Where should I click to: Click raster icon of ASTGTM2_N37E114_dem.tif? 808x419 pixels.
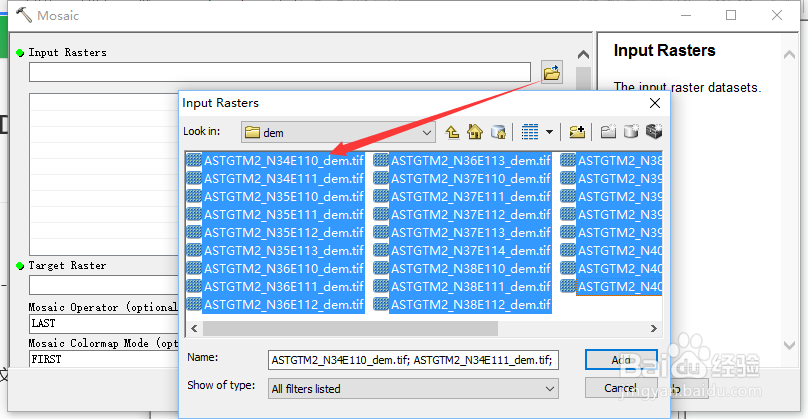[x=381, y=250]
